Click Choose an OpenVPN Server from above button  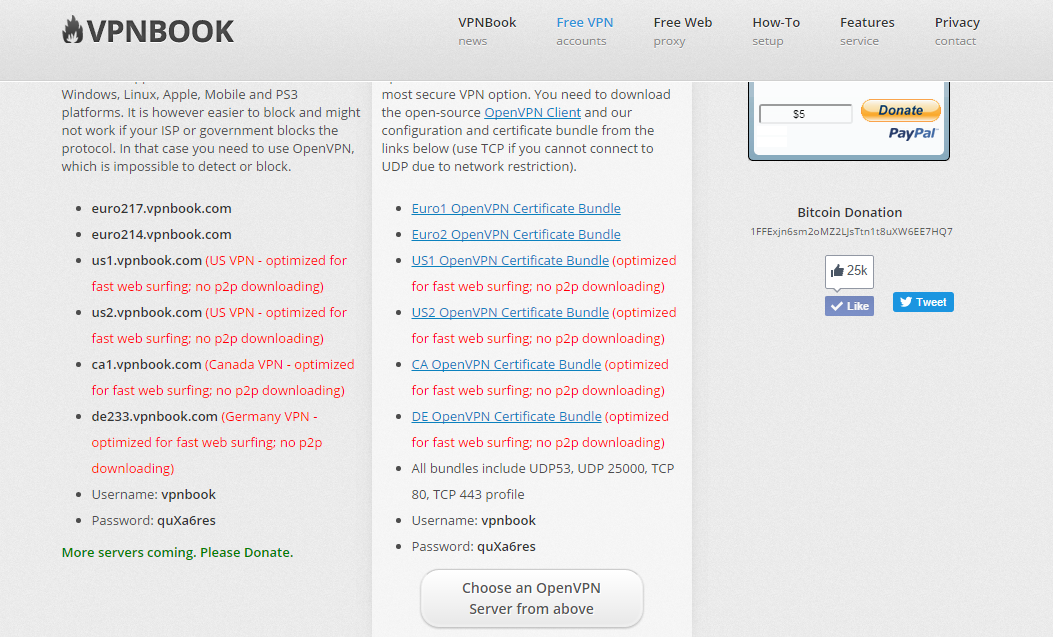(x=532, y=598)
